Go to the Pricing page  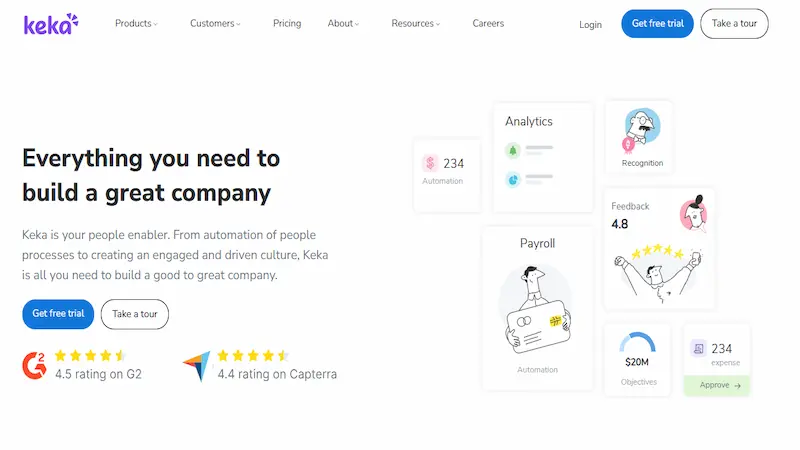(287, 24)
